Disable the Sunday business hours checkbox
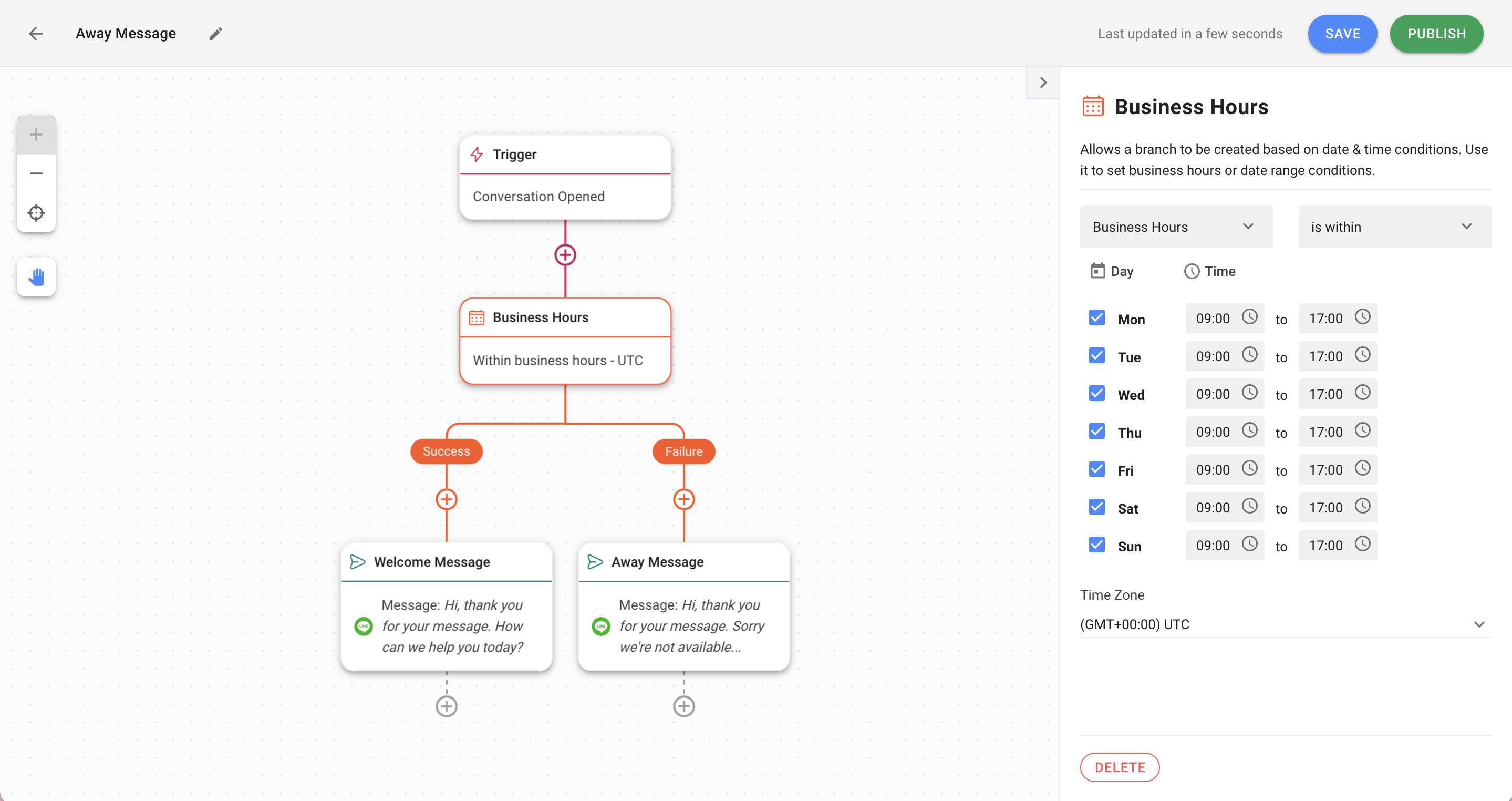This screenshot has height=801, width=1512. click(x=1097, y=544)
